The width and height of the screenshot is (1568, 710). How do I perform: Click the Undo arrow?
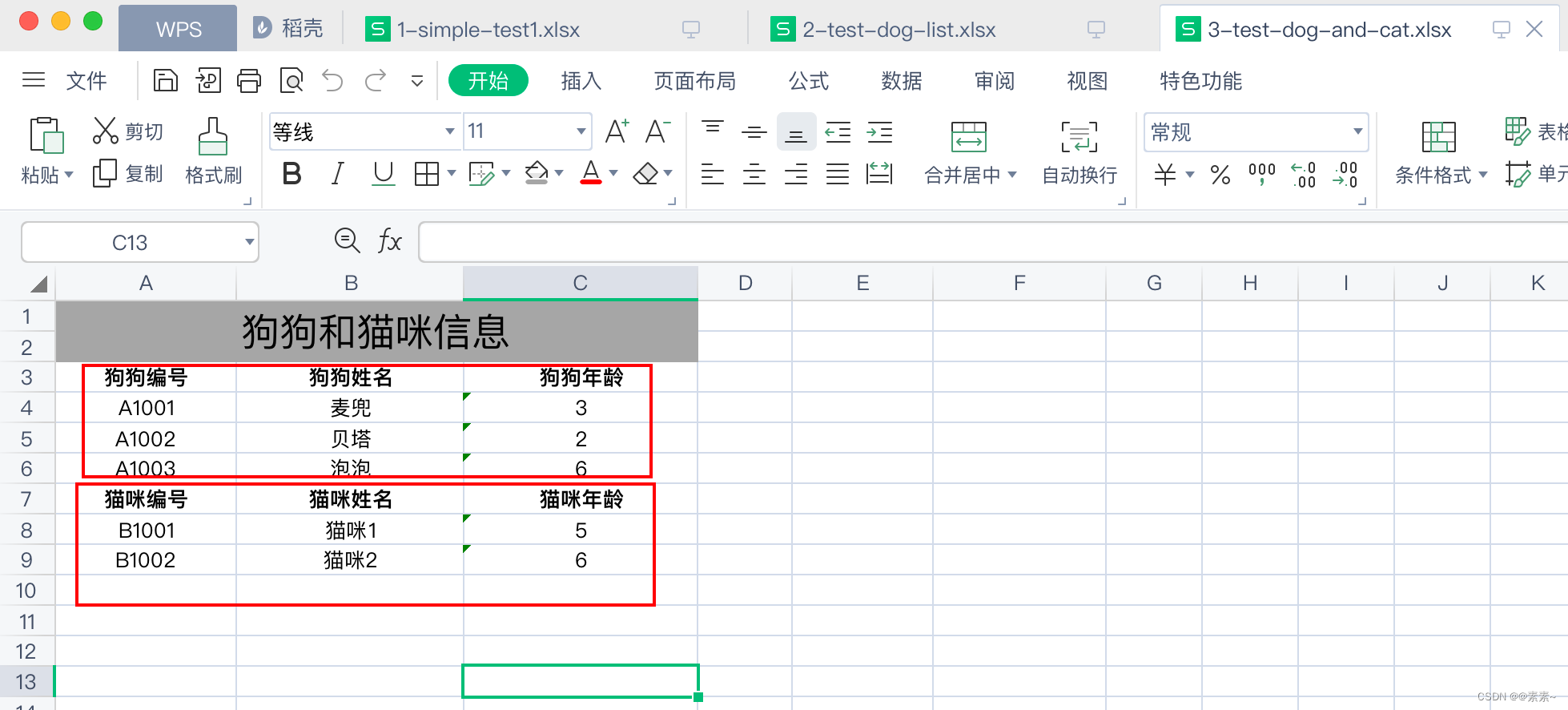click(x=332, y=80)
